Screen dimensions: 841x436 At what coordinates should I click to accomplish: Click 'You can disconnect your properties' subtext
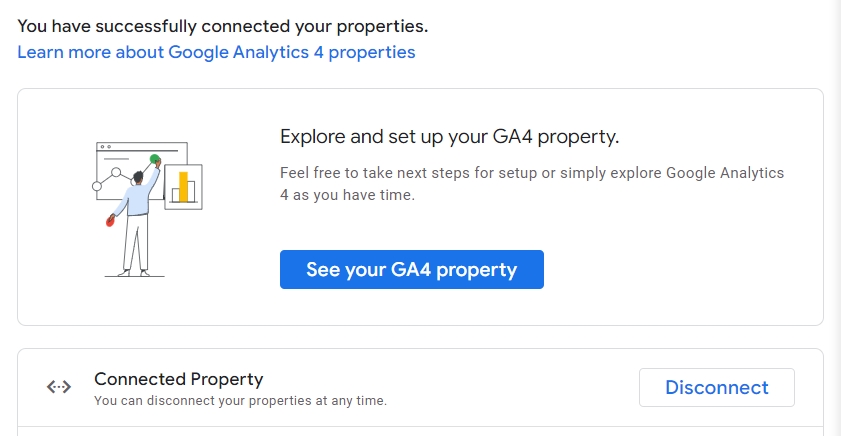240,401
